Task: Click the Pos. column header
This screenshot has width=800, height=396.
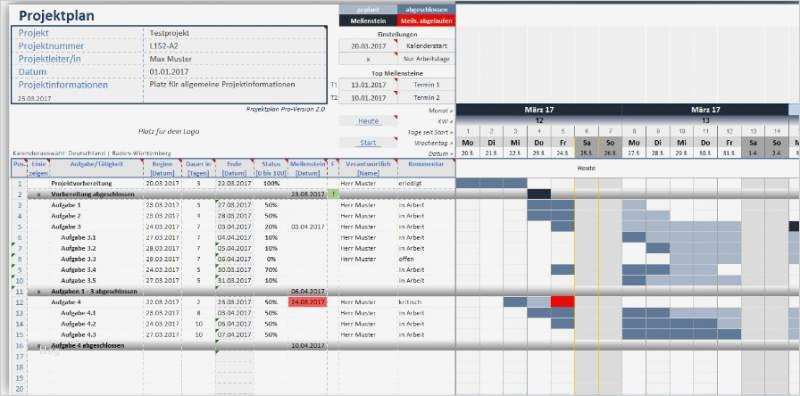Action: coord(19,168)
